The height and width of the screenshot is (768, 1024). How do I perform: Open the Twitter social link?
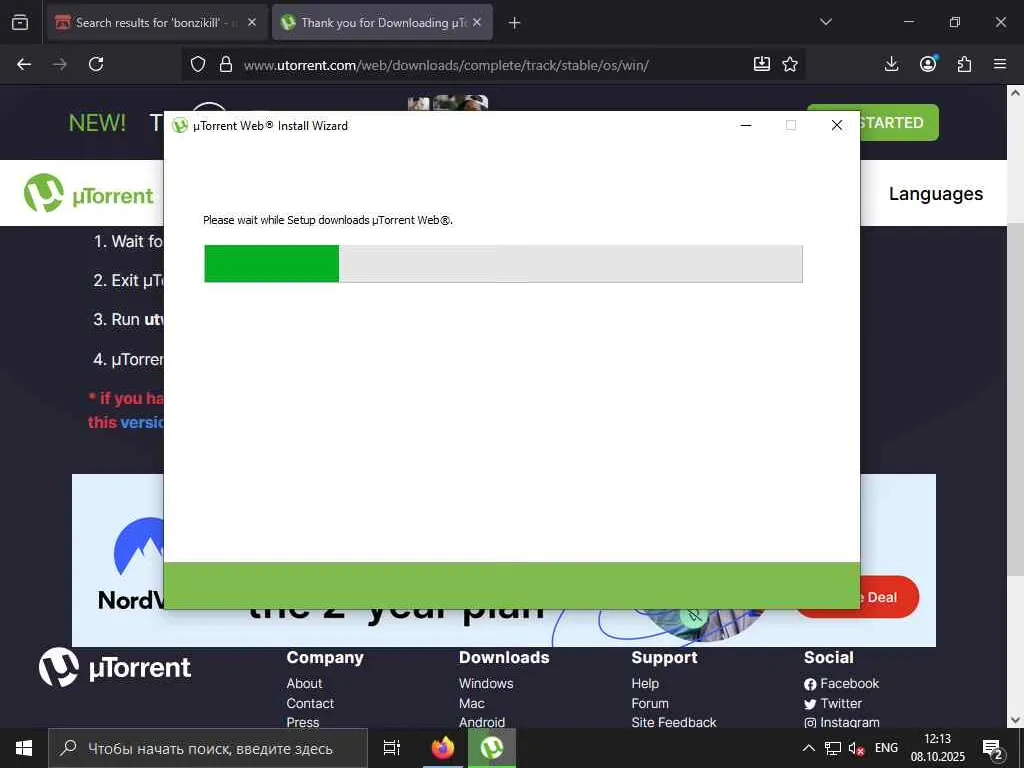click(833, 703)
